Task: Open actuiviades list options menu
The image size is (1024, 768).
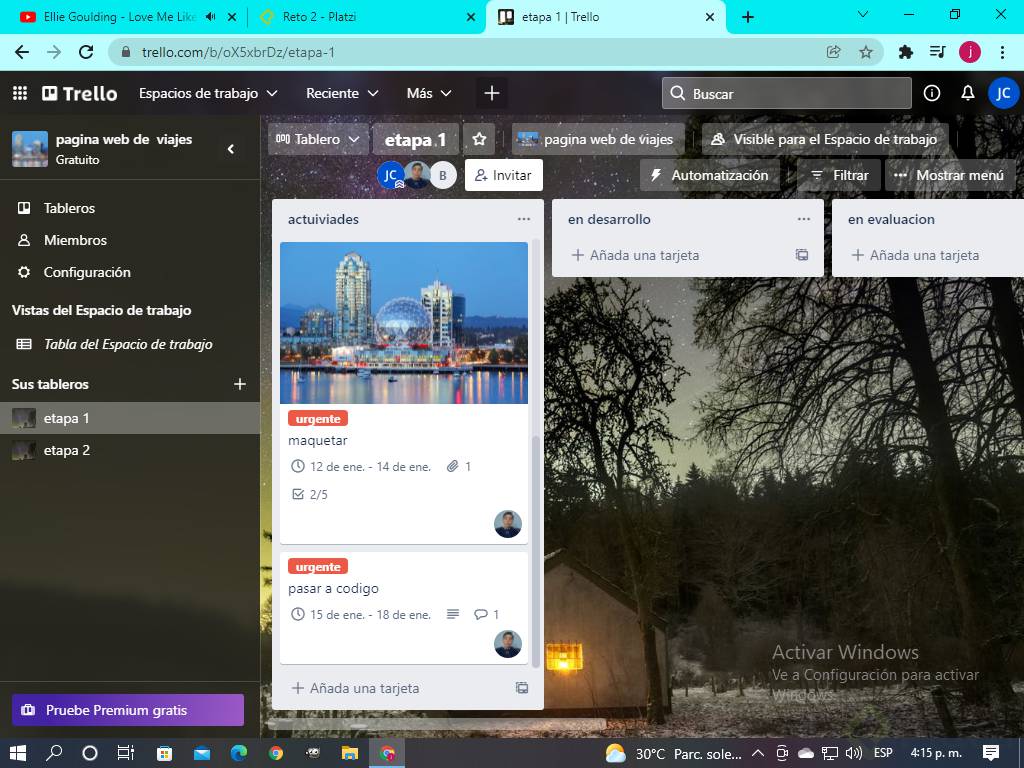Action: 524,219
